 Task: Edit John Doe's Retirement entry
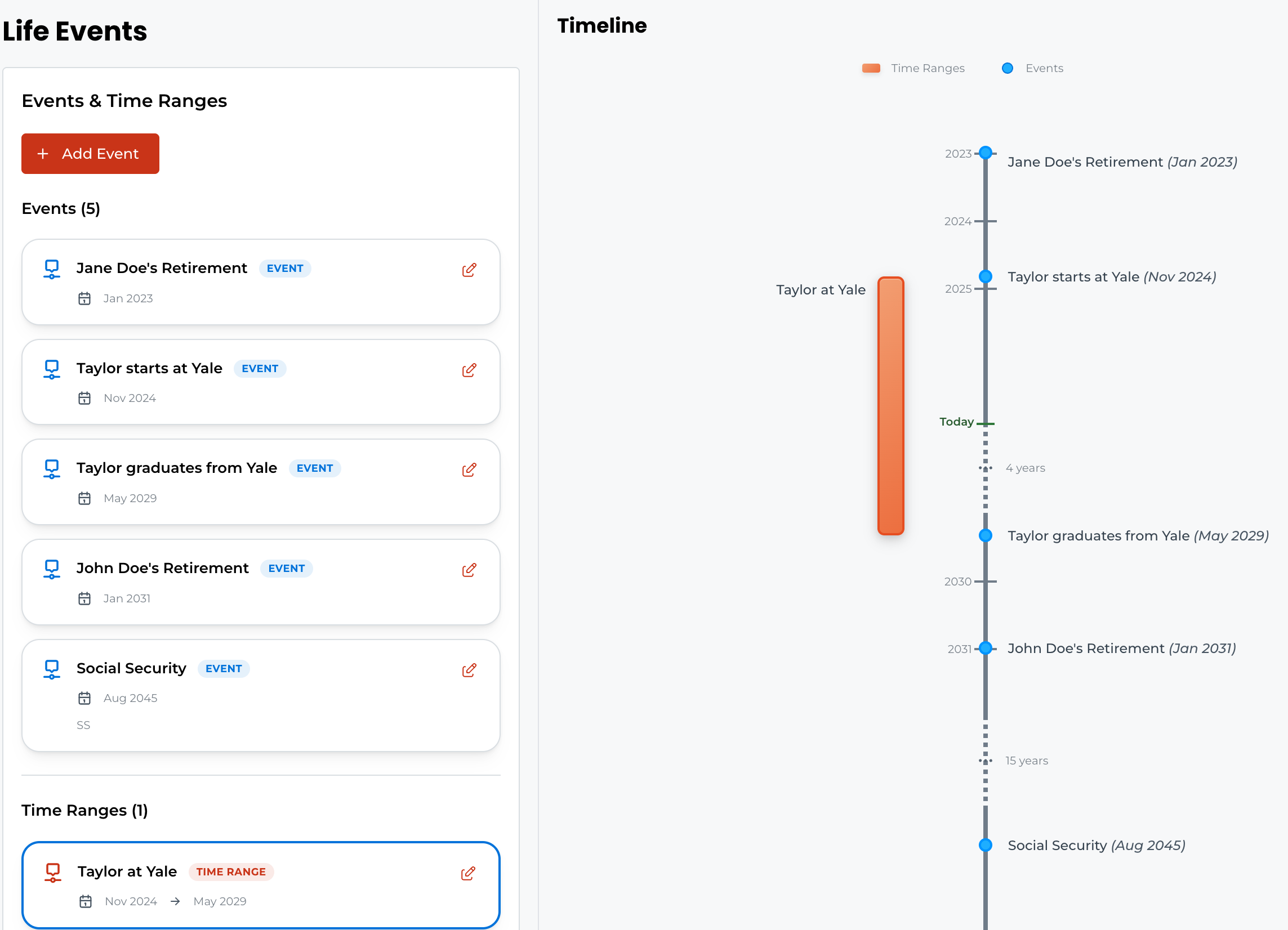(469, 570)
